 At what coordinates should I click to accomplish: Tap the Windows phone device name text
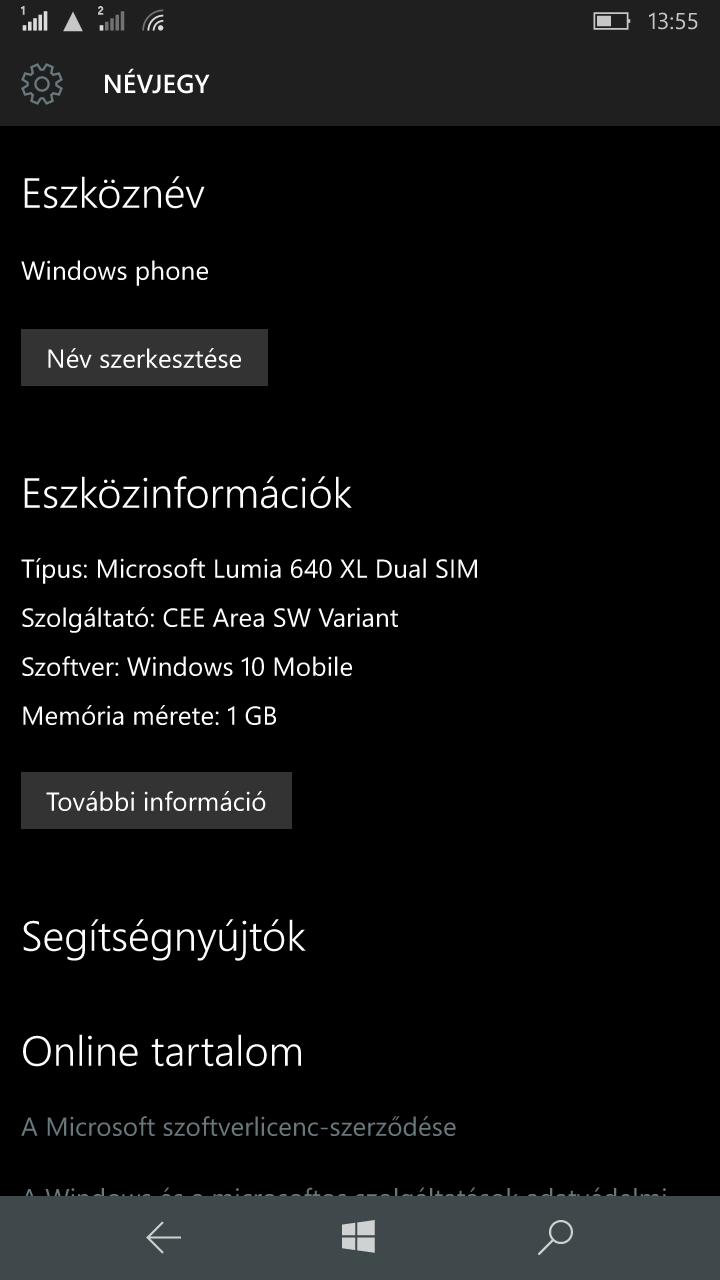point(115,271)
